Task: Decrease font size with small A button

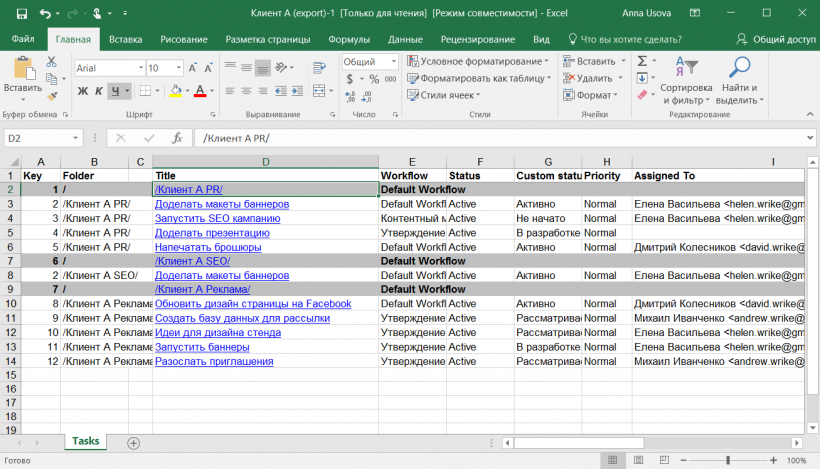Action: 208,68
